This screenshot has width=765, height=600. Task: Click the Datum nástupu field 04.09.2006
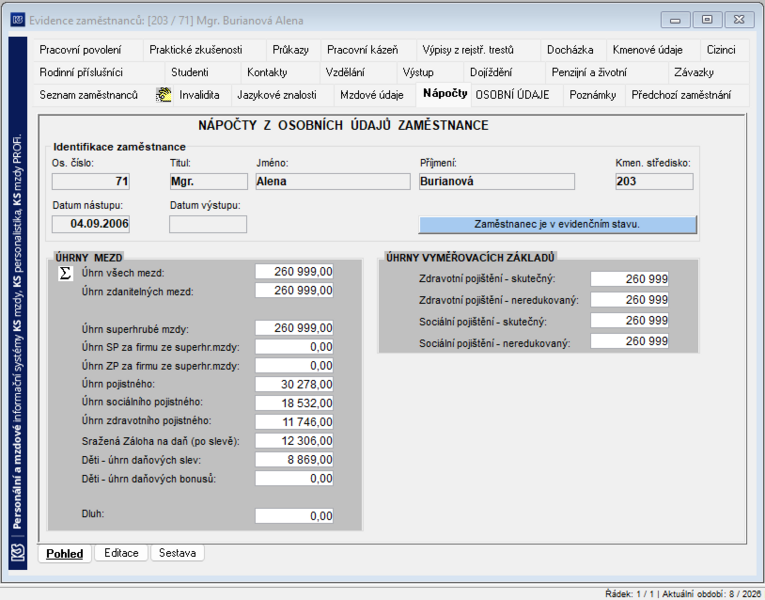91,224
